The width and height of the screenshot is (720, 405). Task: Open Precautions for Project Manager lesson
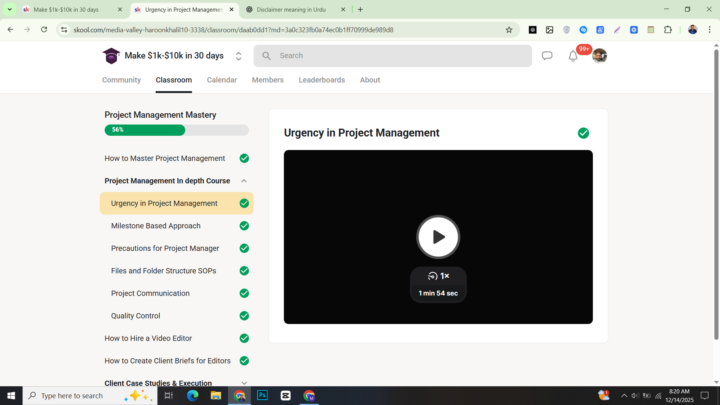165,248
